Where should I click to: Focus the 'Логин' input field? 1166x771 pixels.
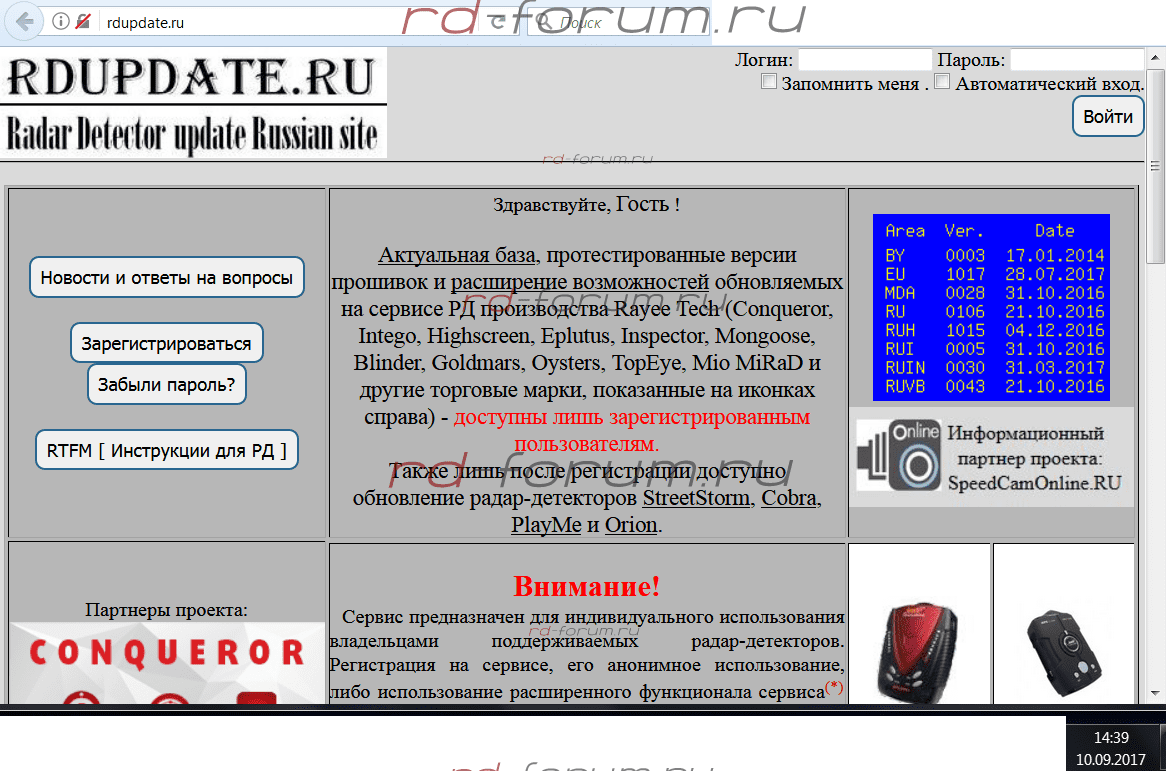864,60
